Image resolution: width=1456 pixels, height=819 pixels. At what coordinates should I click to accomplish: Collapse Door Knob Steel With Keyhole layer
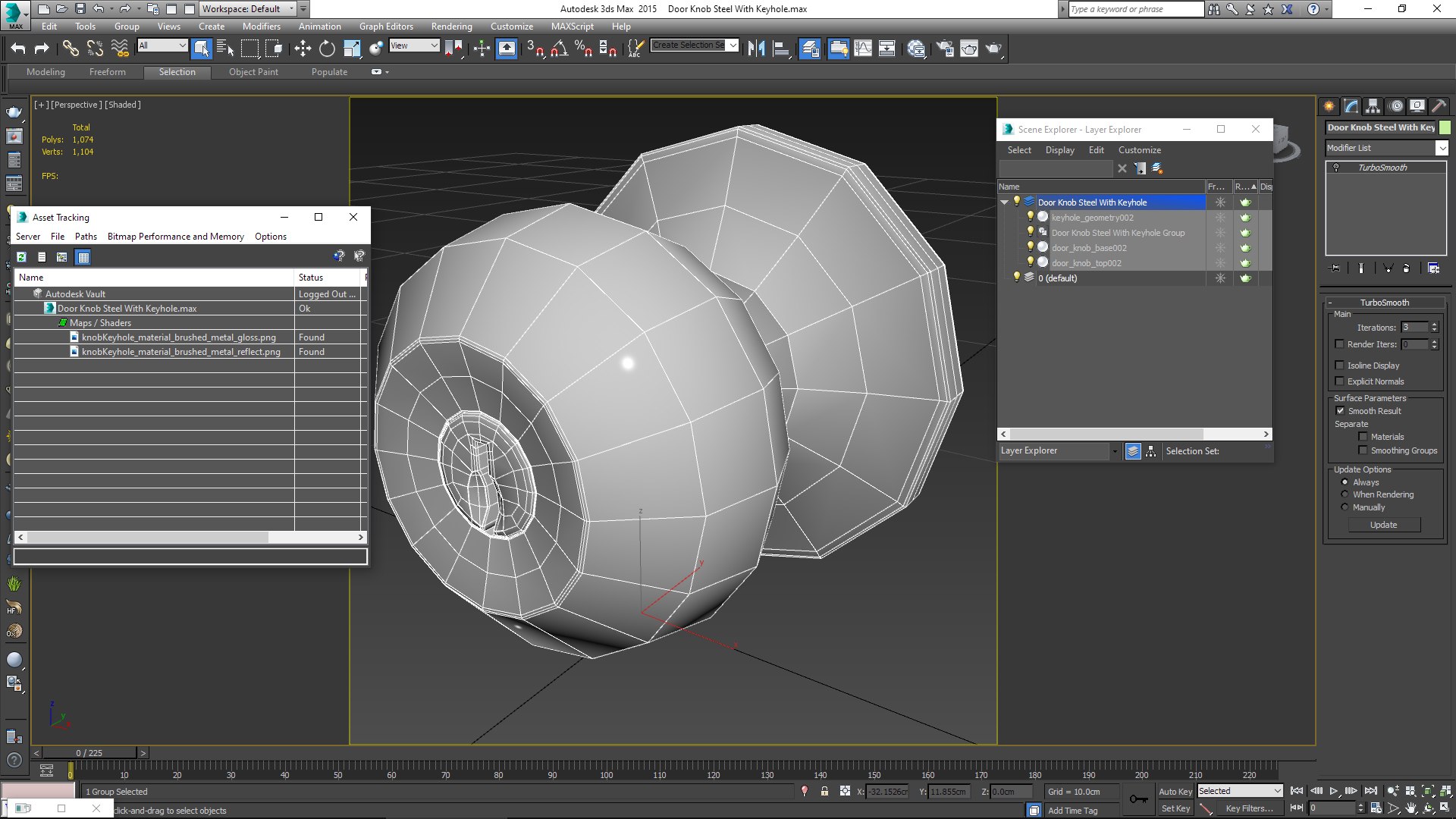1004,202
